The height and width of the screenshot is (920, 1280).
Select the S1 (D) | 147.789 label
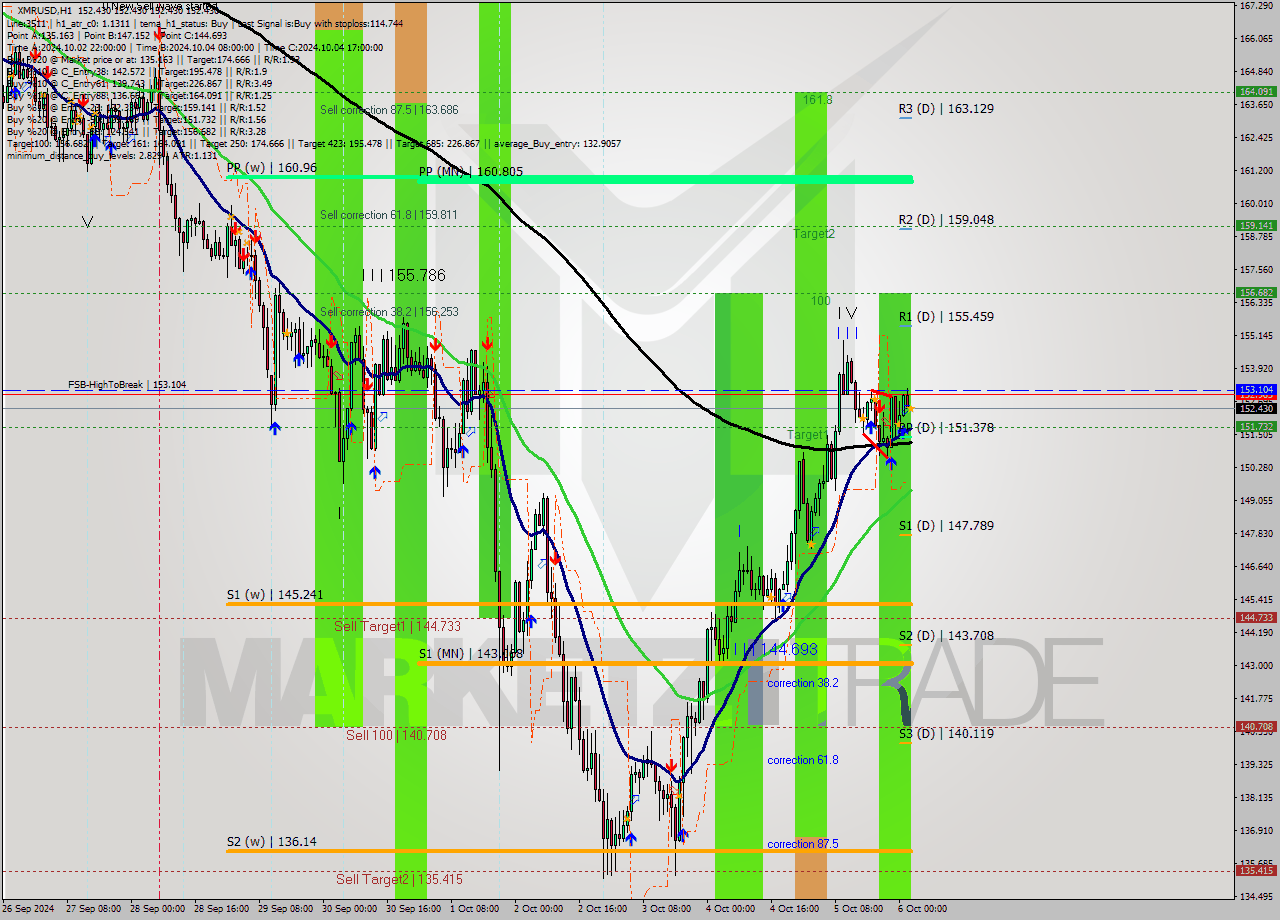pos(946,525)
